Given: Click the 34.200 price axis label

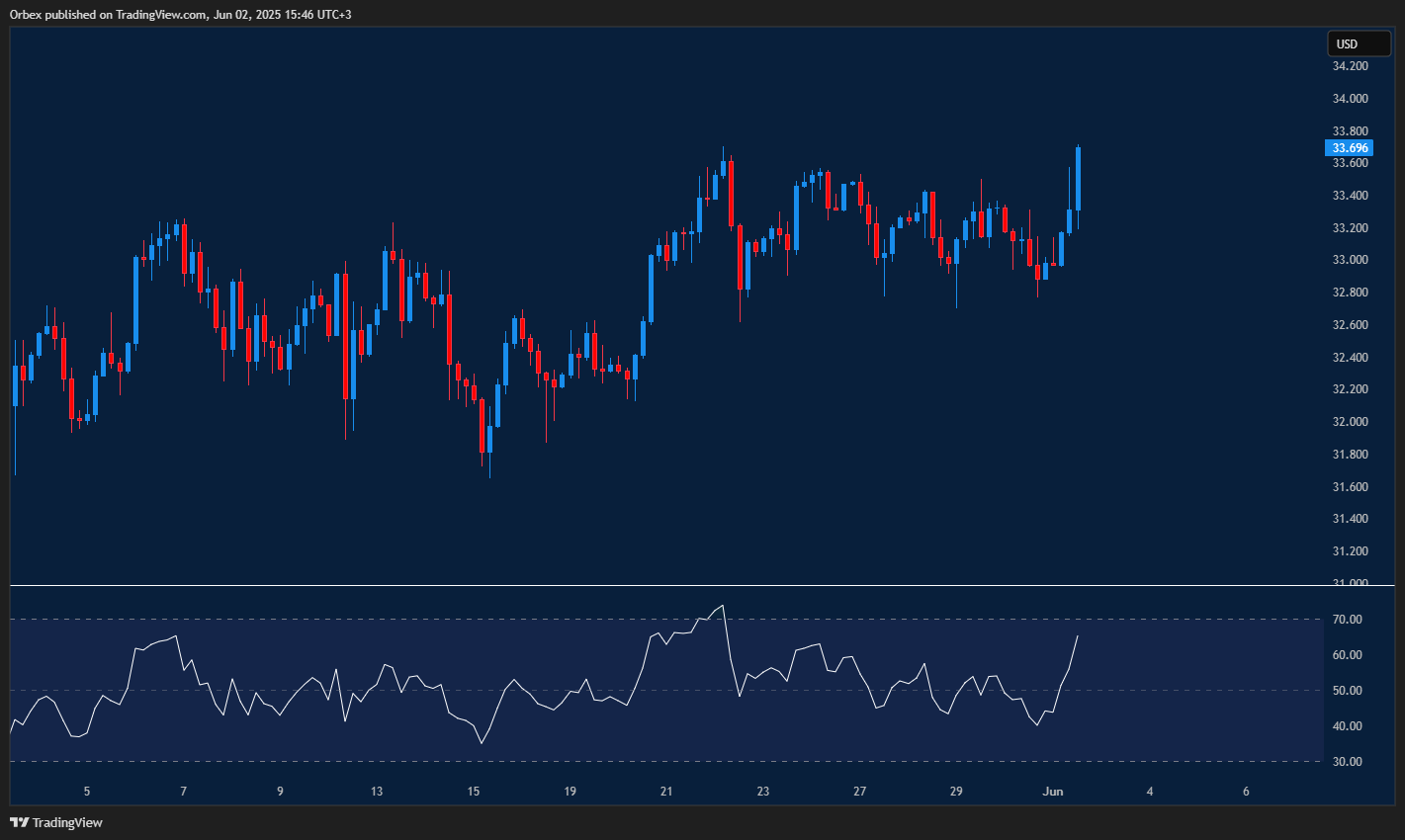Looking at the screenshot, I should tap(1350, 66).
